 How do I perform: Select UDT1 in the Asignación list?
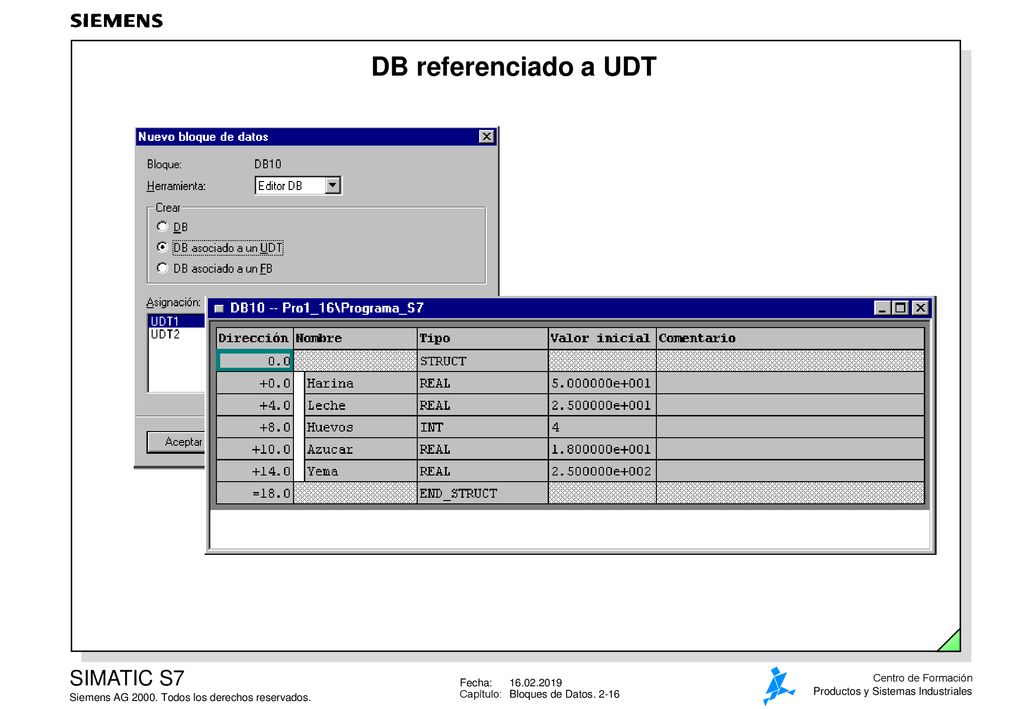tap(176, 321)
